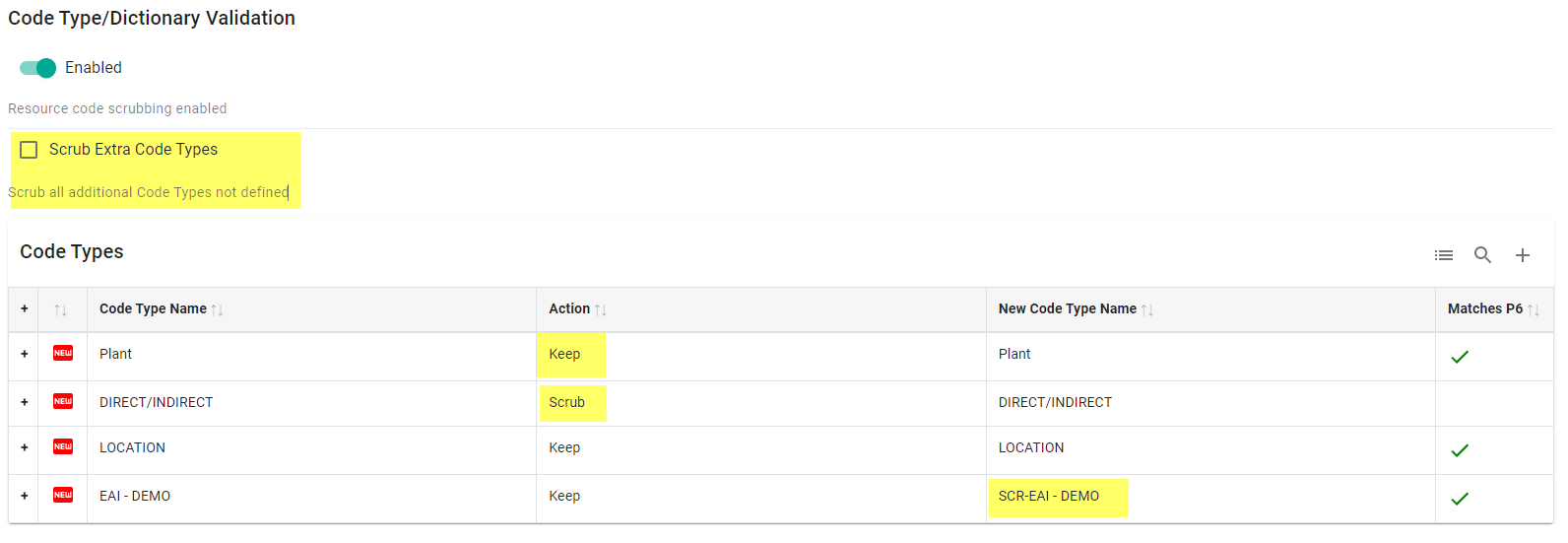Check the Scrub Extra Code Types checkbox
This screenshot has height=543, width=1568.
click(30, 150)
